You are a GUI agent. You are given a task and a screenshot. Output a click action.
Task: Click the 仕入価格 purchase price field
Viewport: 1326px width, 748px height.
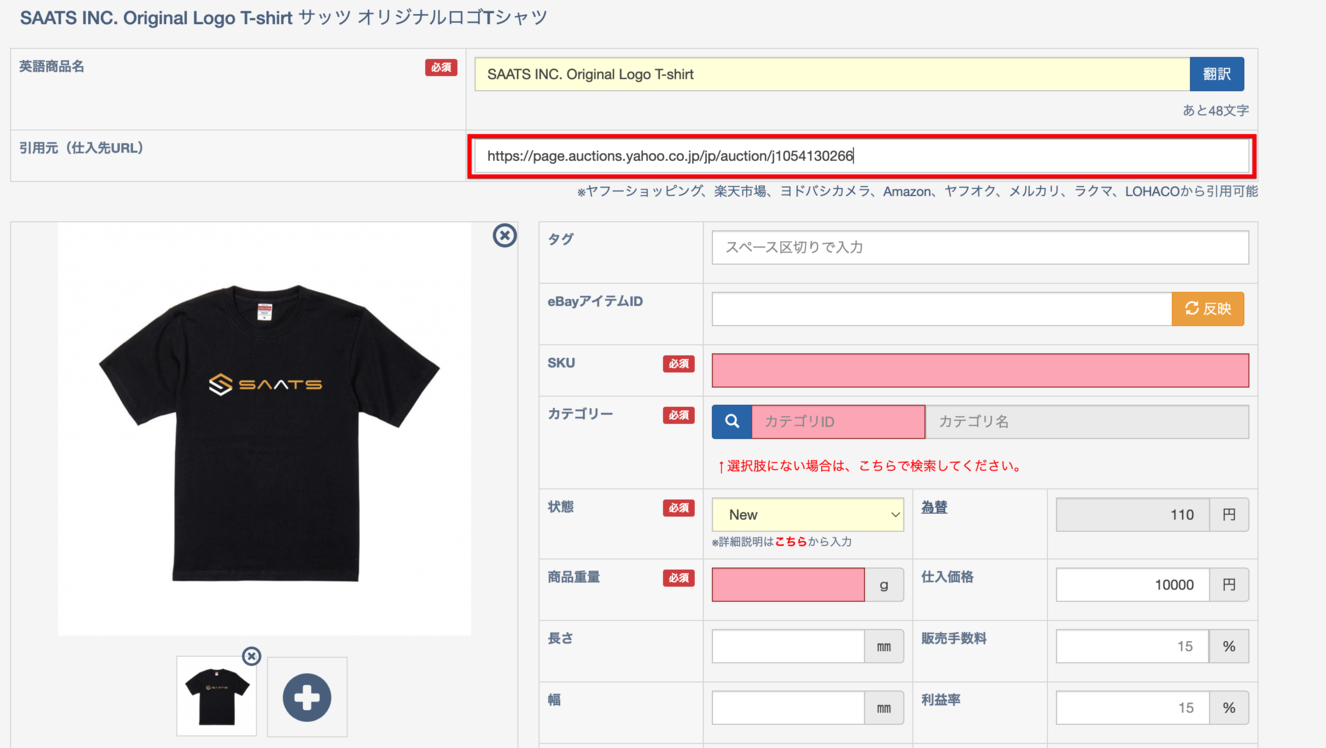point(1132,585)
